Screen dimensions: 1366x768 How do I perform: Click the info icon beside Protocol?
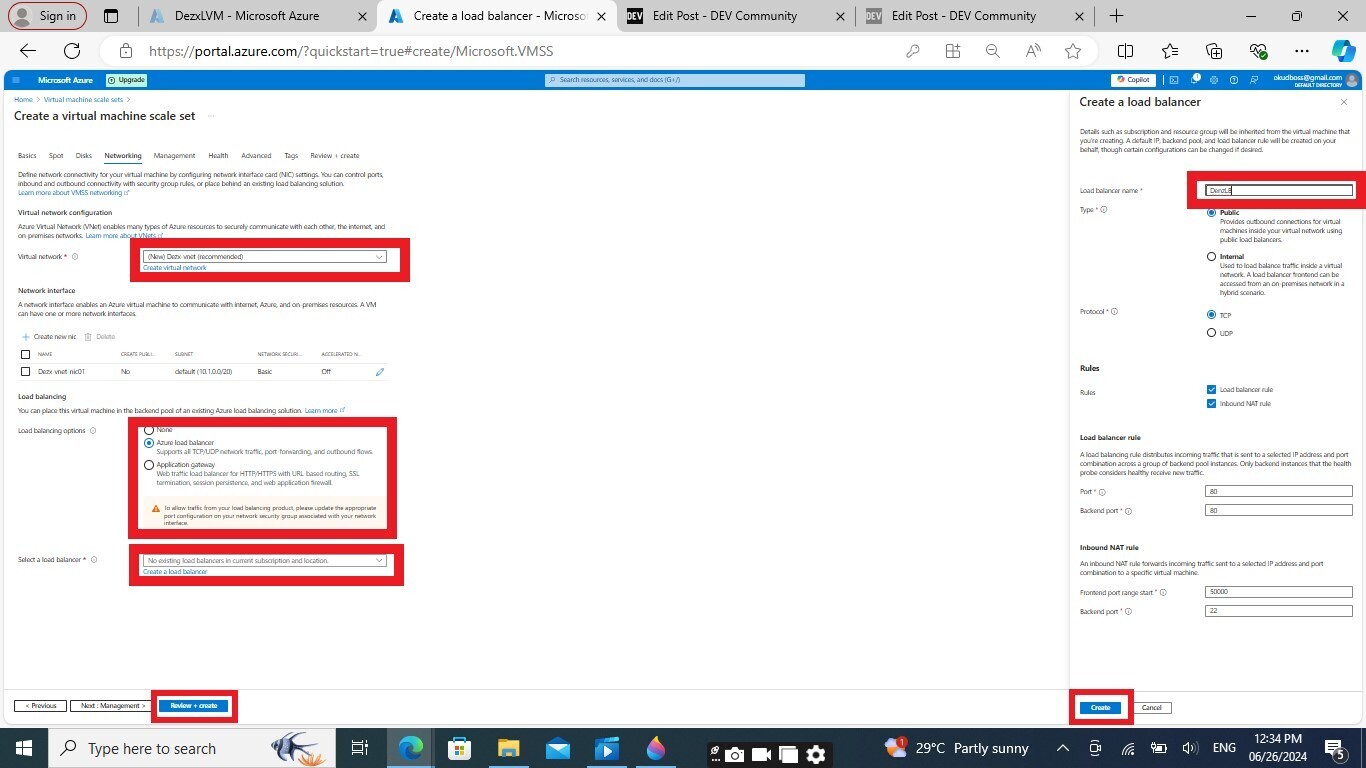coord(1114,312)
